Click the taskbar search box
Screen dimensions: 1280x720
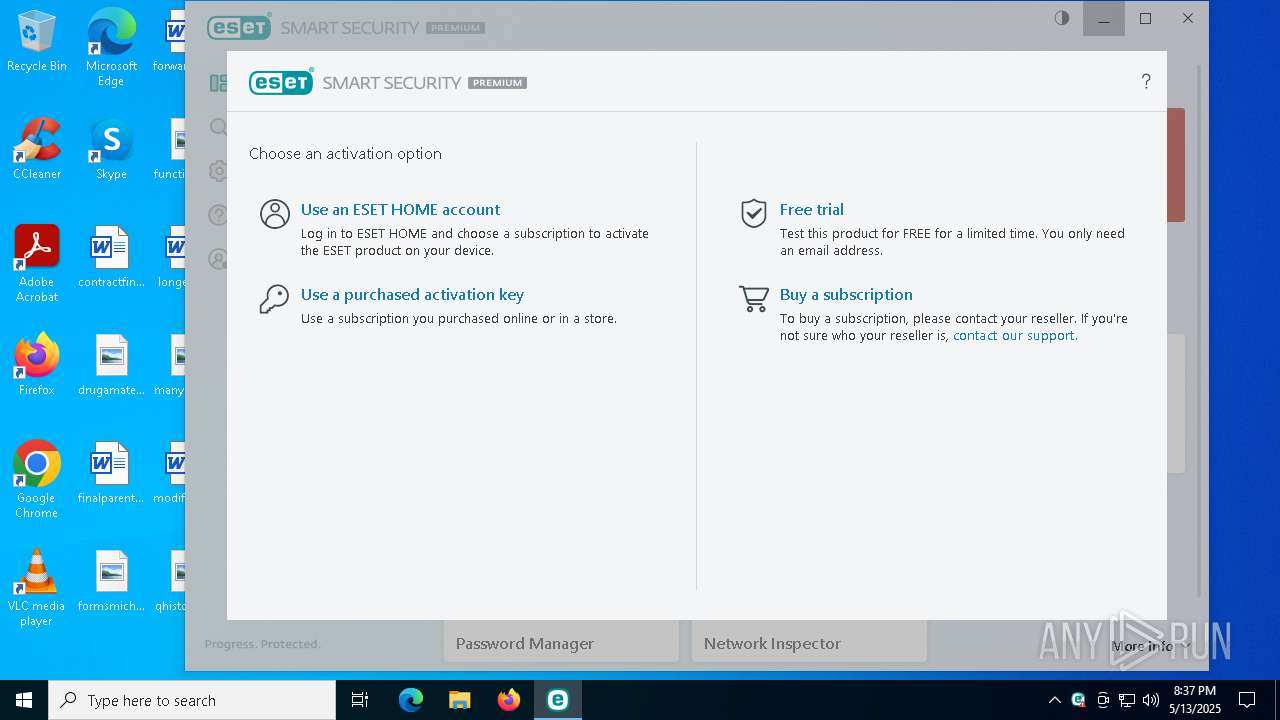(192, 700)
